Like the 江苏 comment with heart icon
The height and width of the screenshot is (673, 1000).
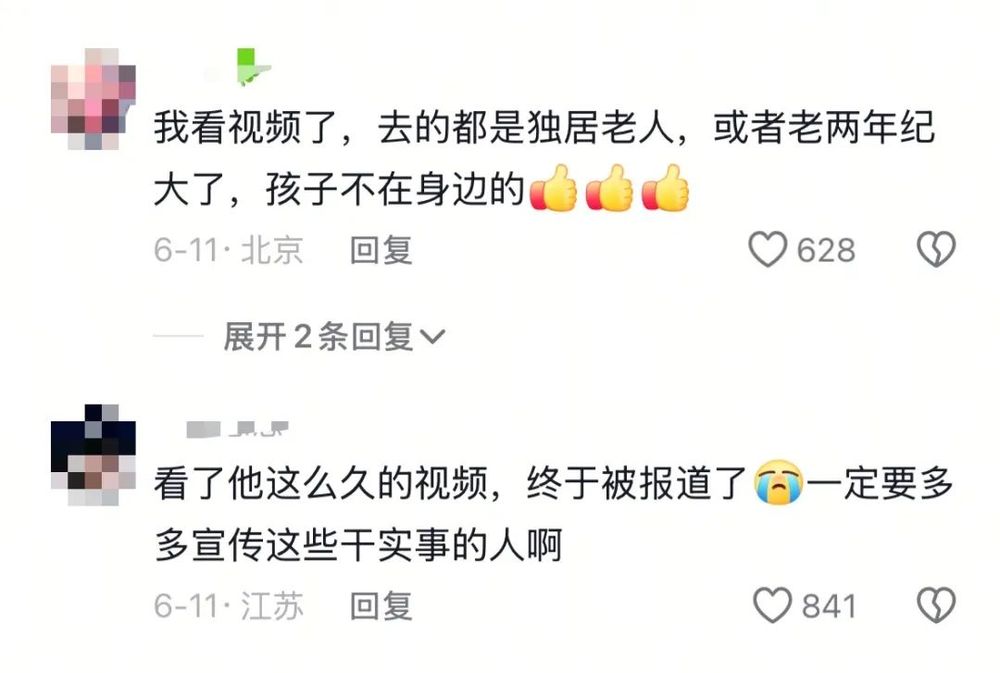pos(772,605)
